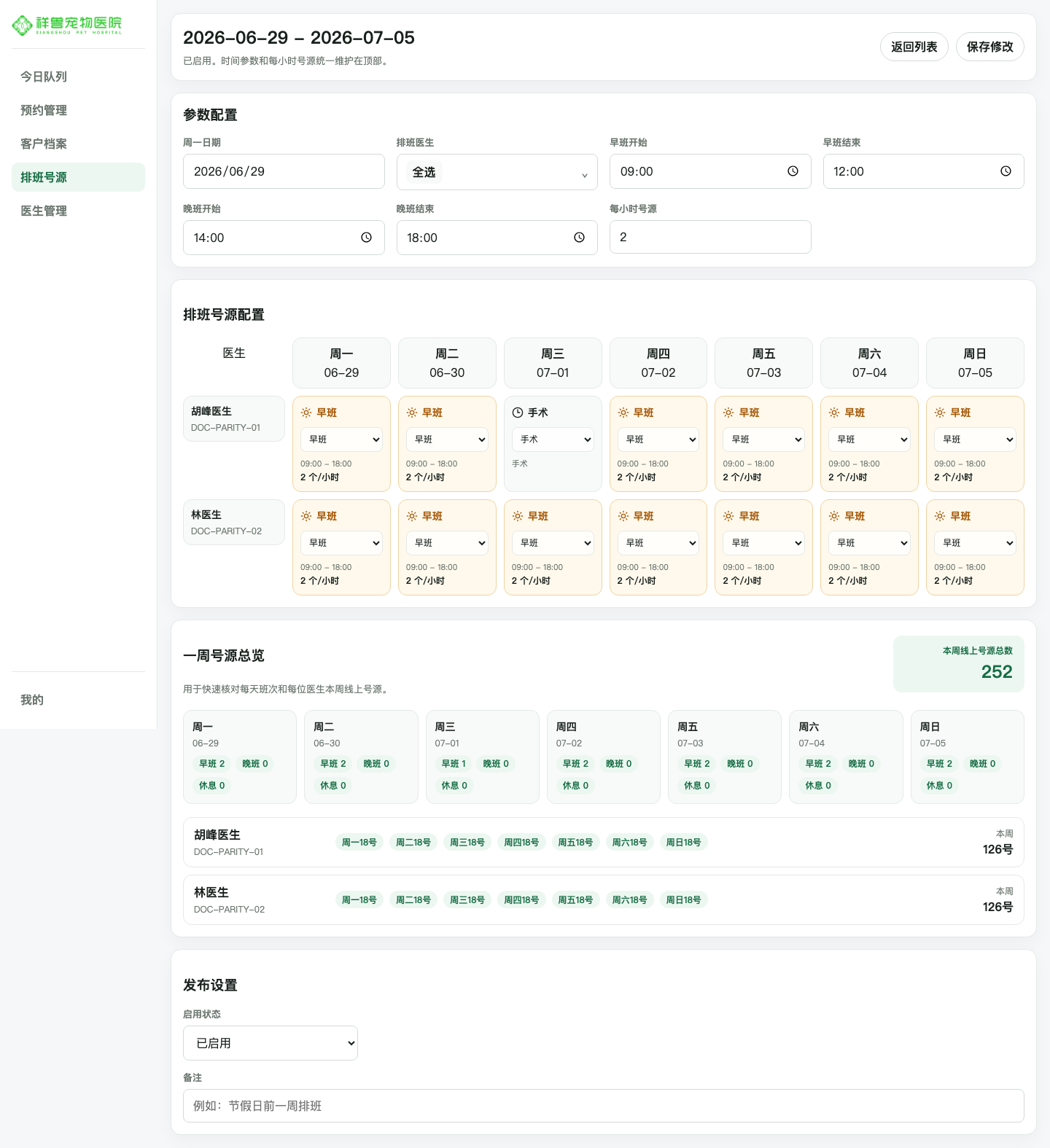Click the sun icon on 林医生's 周日 早班 cell
This screenshot has width=1050, height=1148.
click(940, 516)
